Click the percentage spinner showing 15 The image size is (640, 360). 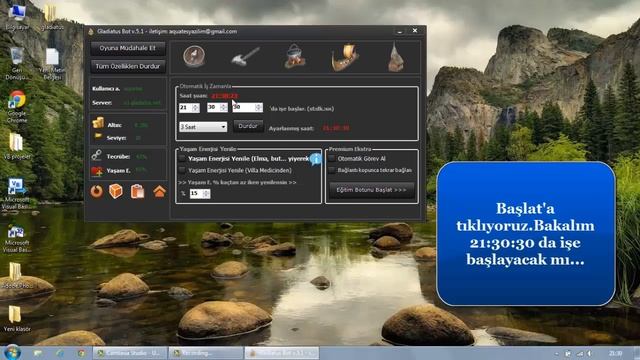point(200,193)
